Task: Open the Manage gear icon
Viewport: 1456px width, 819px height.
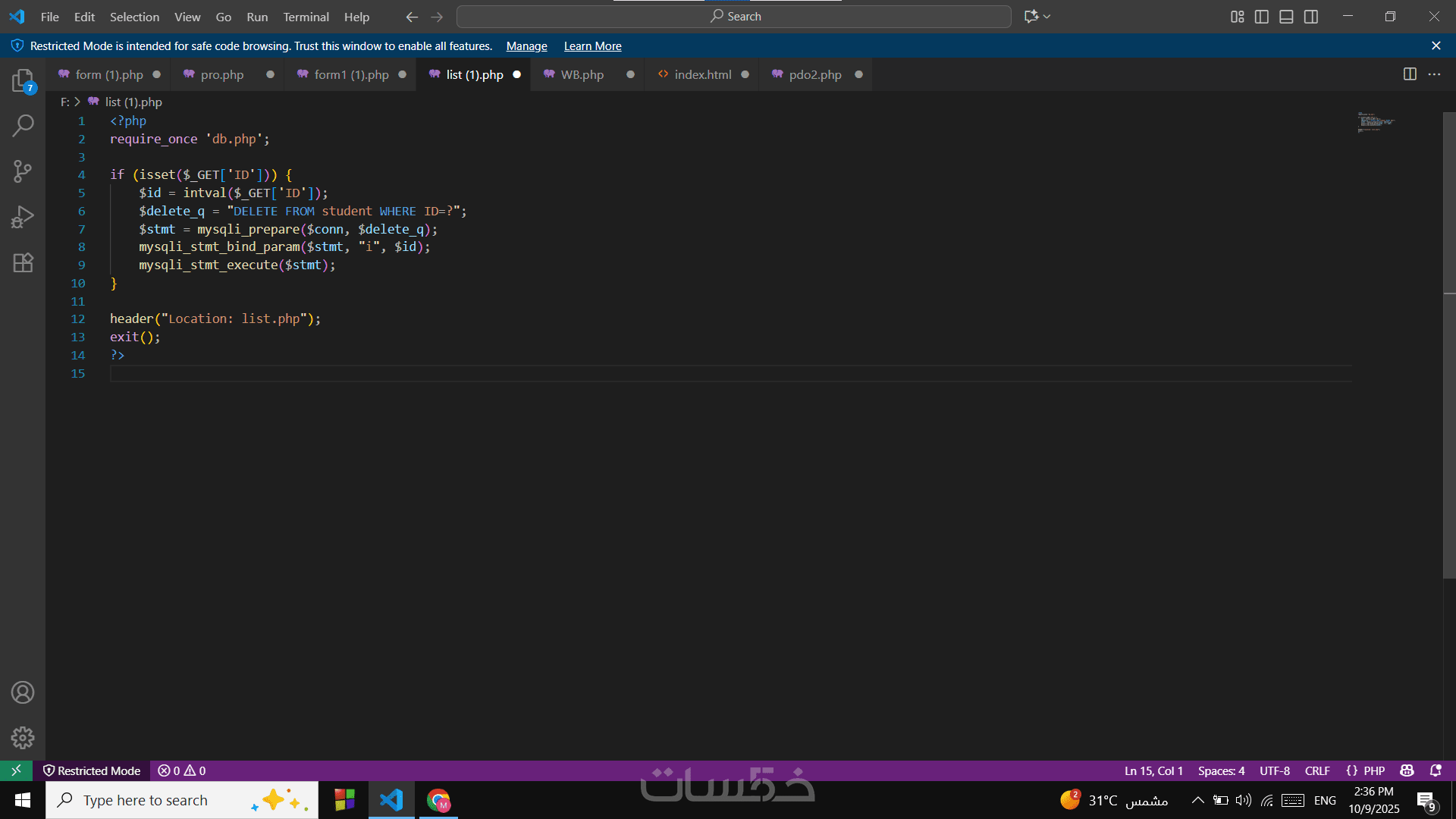Action: coord(23,738)
